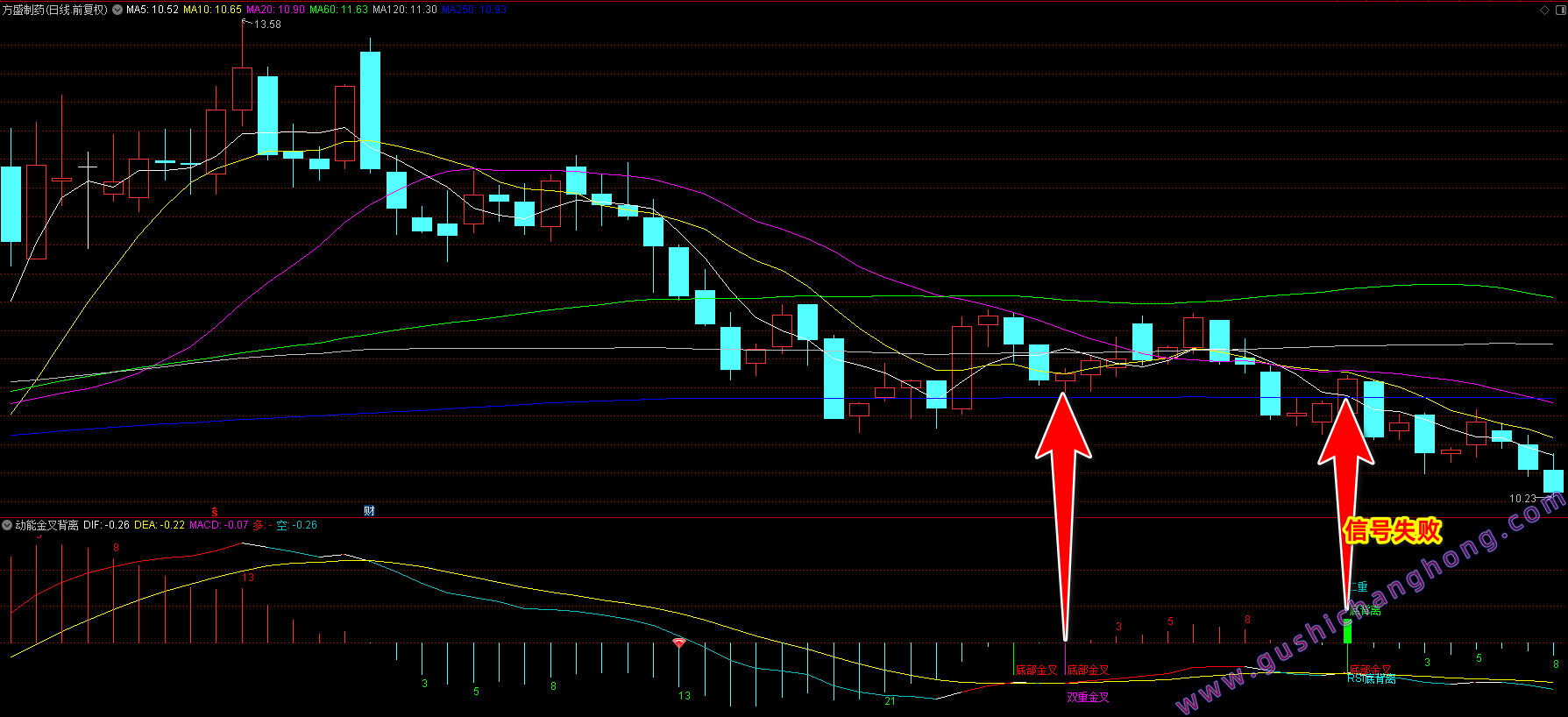Select the 方盛制药(日线 前复权) title label
Viewport: 1568px width, 717px height.
[54, 10]
